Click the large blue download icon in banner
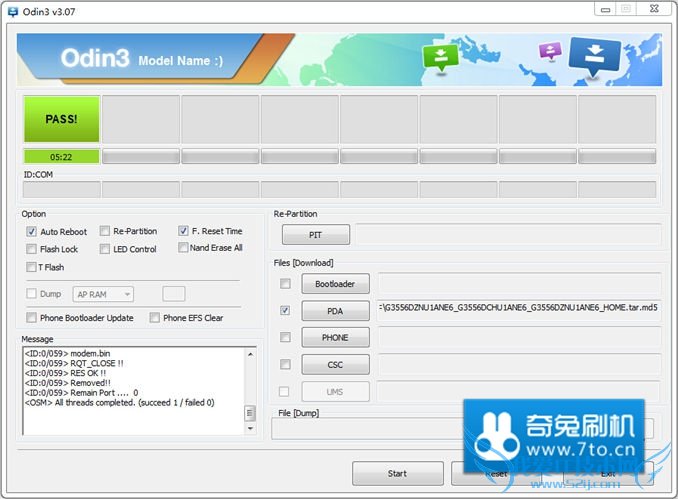The height and width of the screenshot is (499, 678). pyautogui.click(x=594, y=56)
